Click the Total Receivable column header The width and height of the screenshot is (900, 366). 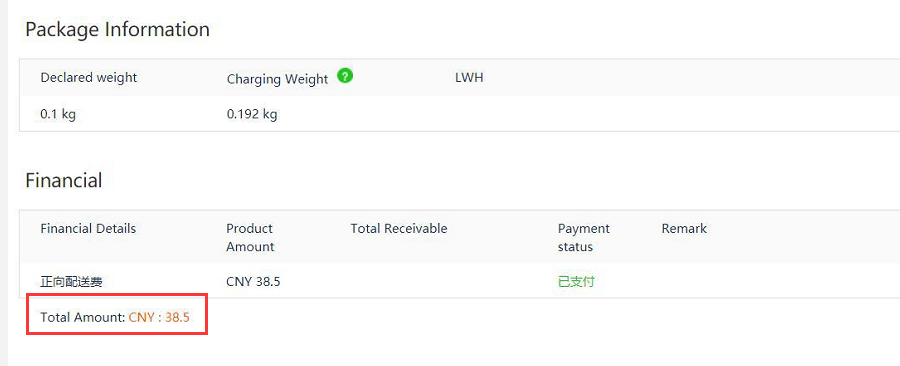click(399, 228)
